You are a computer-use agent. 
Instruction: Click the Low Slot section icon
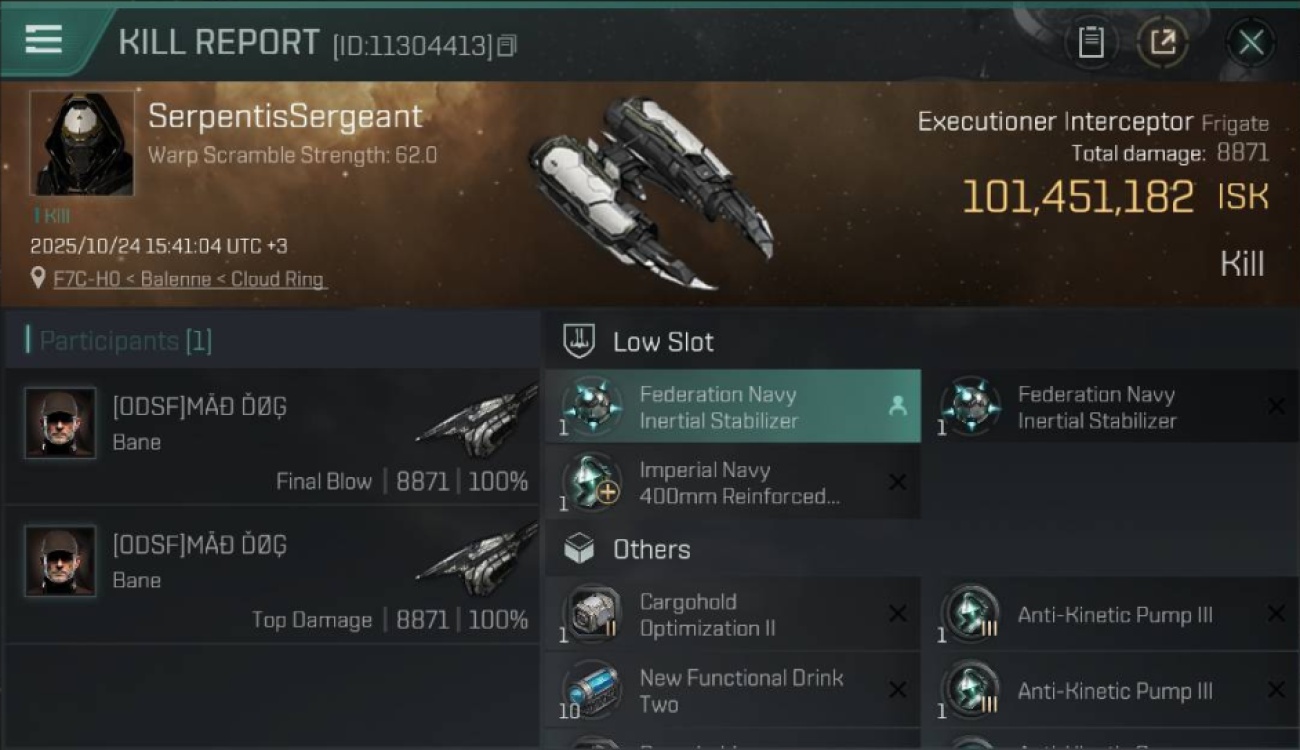tap(579, 341)
